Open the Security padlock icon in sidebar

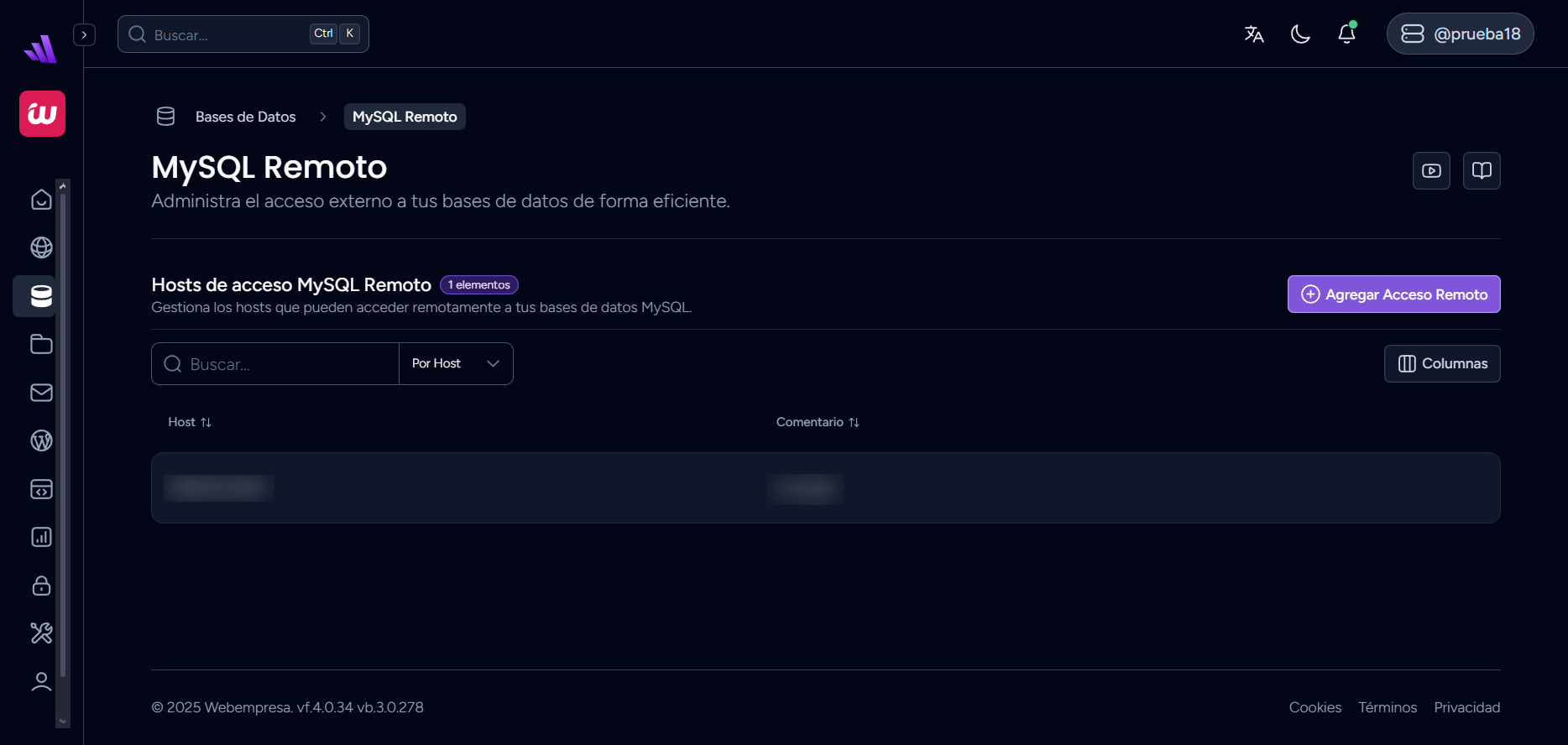coord(41,586)
